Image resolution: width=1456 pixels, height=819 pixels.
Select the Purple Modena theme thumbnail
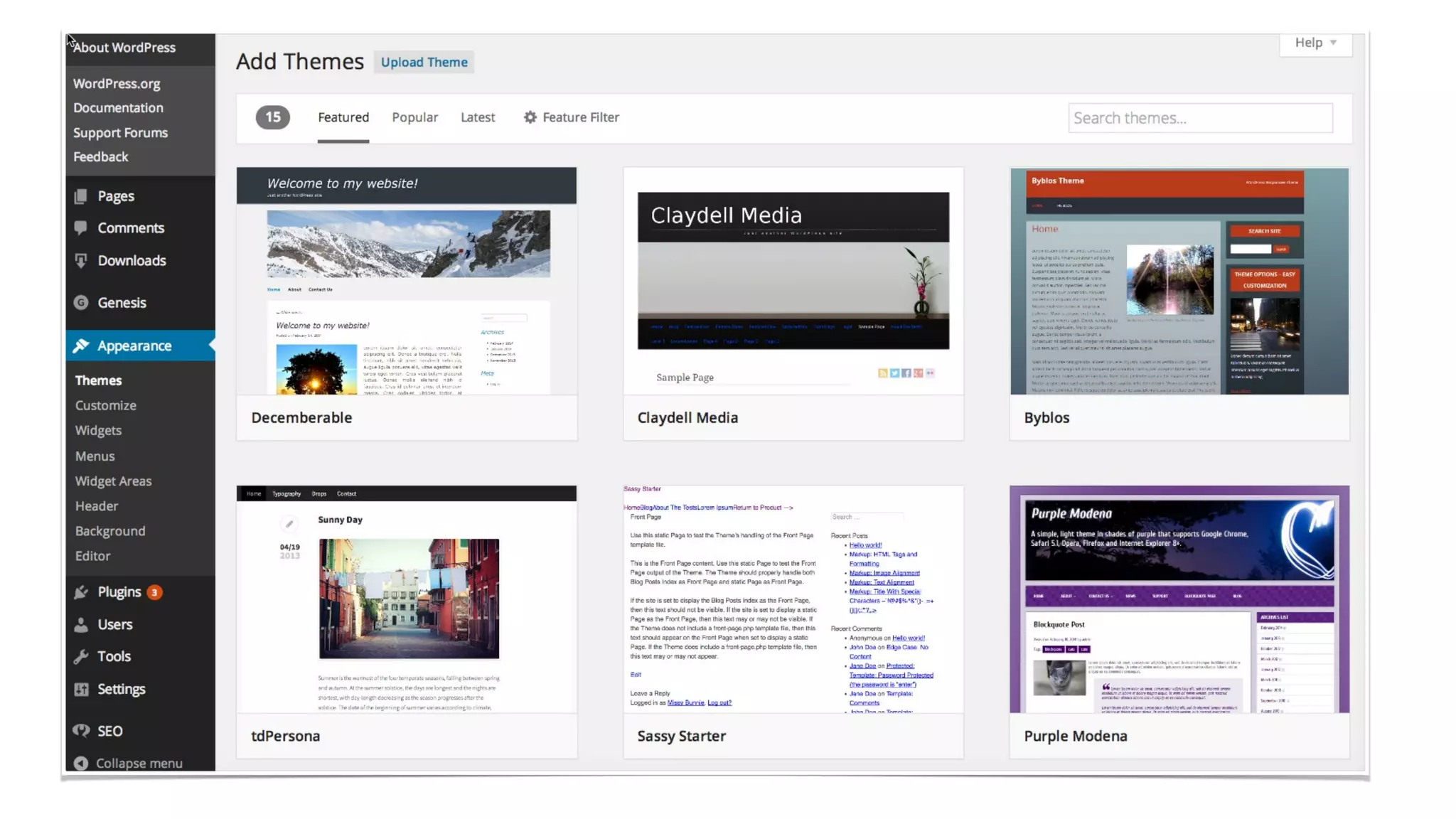tap(1179, 599)
